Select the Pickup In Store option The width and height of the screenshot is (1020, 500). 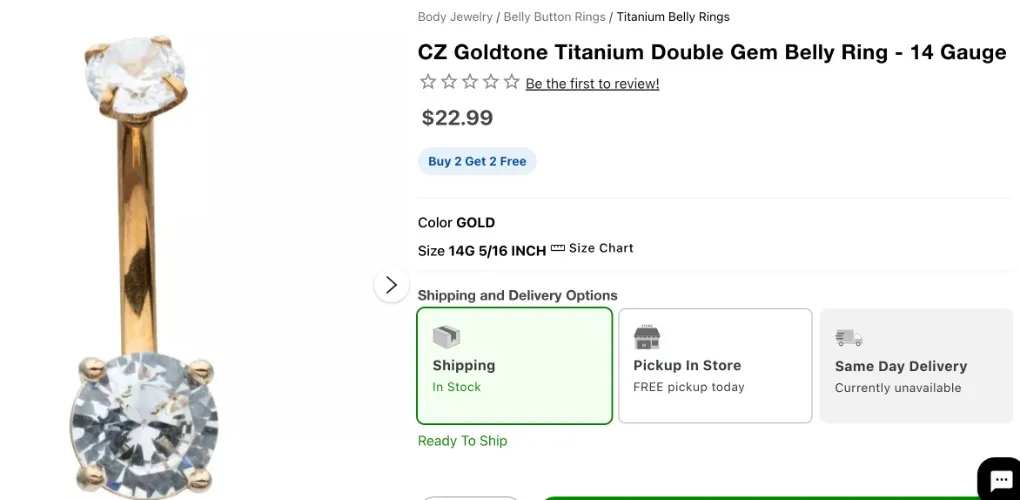[x=716, y=365]
